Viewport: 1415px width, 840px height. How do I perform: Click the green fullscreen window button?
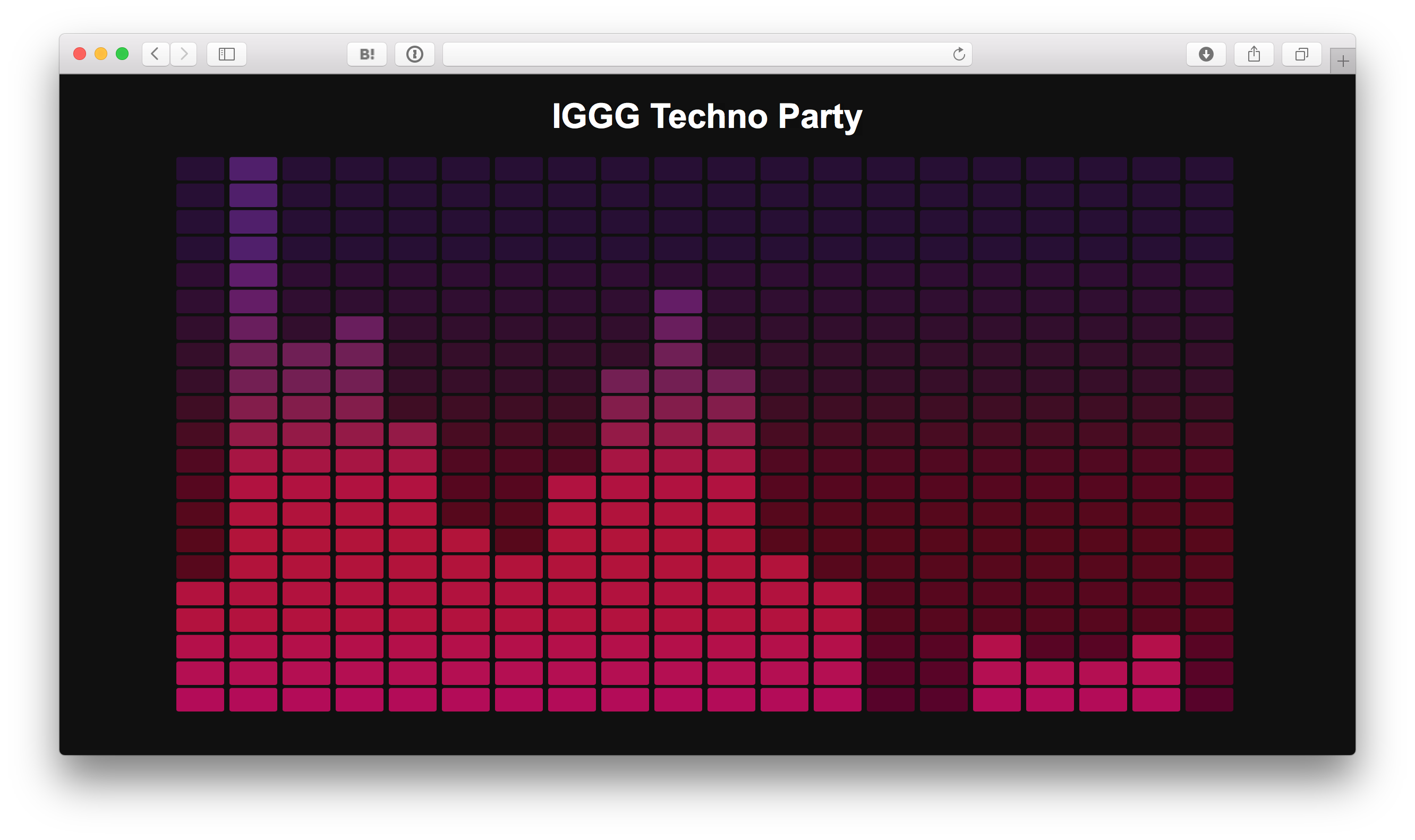pos(122,54)
